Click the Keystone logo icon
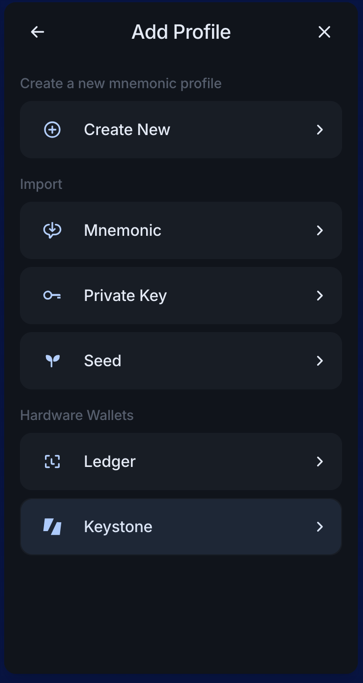Screen dimensions: 363x683 click(x=52, y=527)
